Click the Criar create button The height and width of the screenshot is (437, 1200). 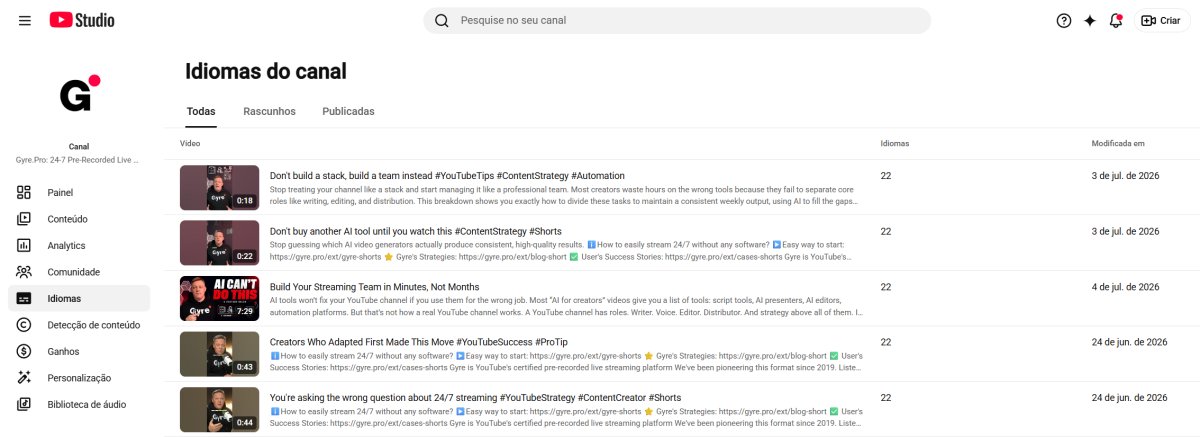pos(1162,20)
